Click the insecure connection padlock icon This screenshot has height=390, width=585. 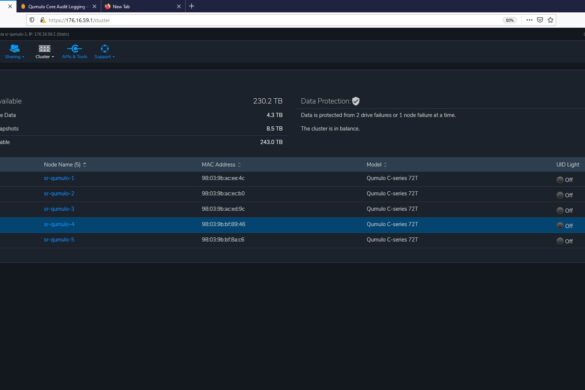click(x=43, y=20)
